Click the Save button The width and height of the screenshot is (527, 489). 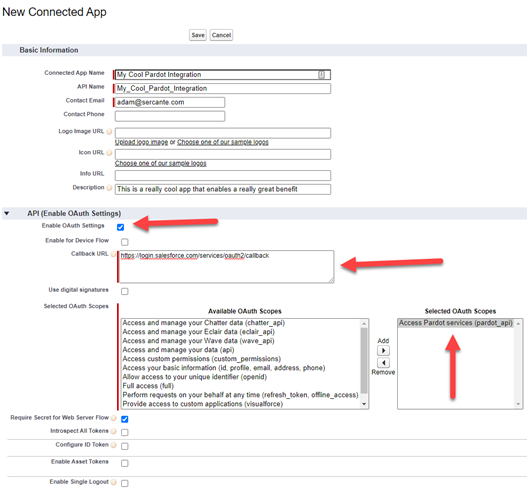coord(198,35)
